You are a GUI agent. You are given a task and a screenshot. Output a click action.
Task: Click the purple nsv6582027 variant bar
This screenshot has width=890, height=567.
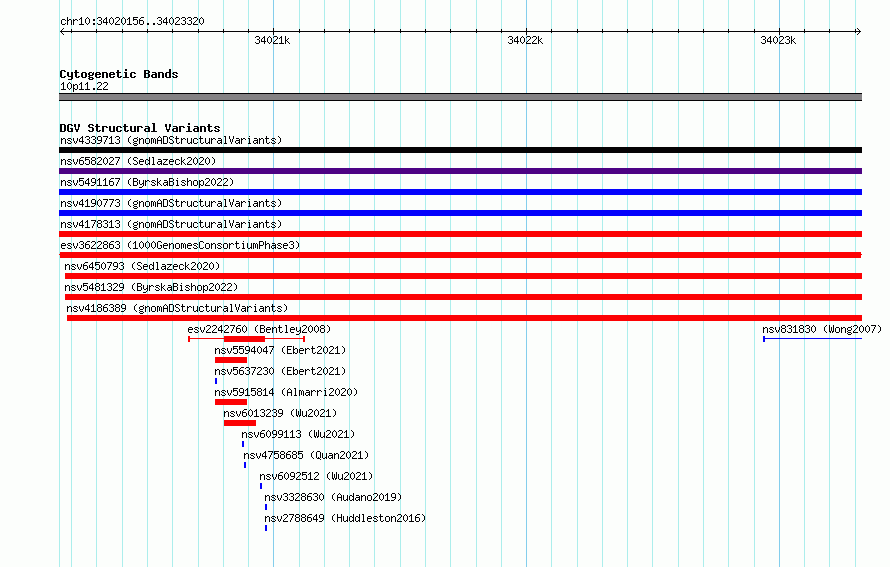tap(460, 171)
